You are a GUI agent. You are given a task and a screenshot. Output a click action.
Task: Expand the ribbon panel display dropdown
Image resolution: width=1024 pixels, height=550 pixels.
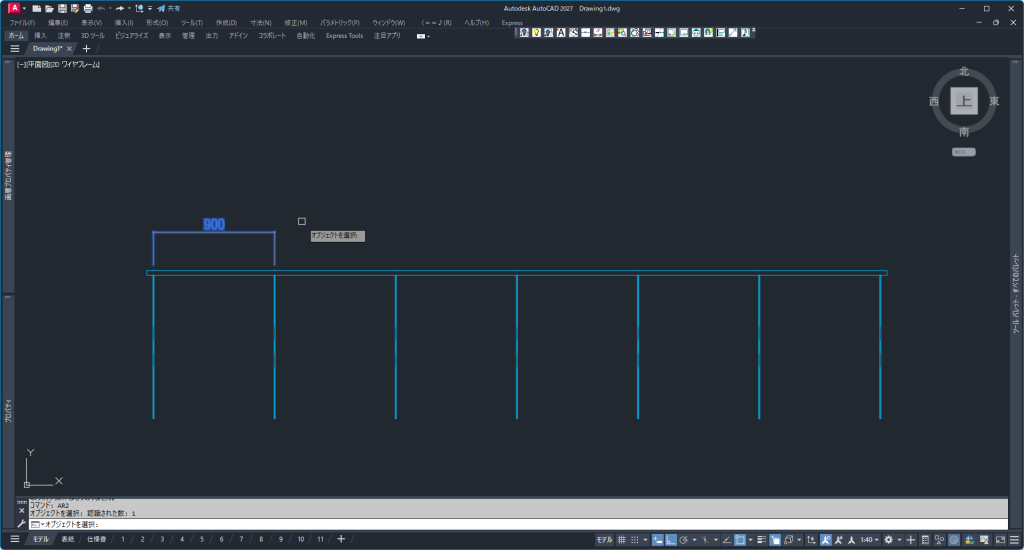pos(423,36)
